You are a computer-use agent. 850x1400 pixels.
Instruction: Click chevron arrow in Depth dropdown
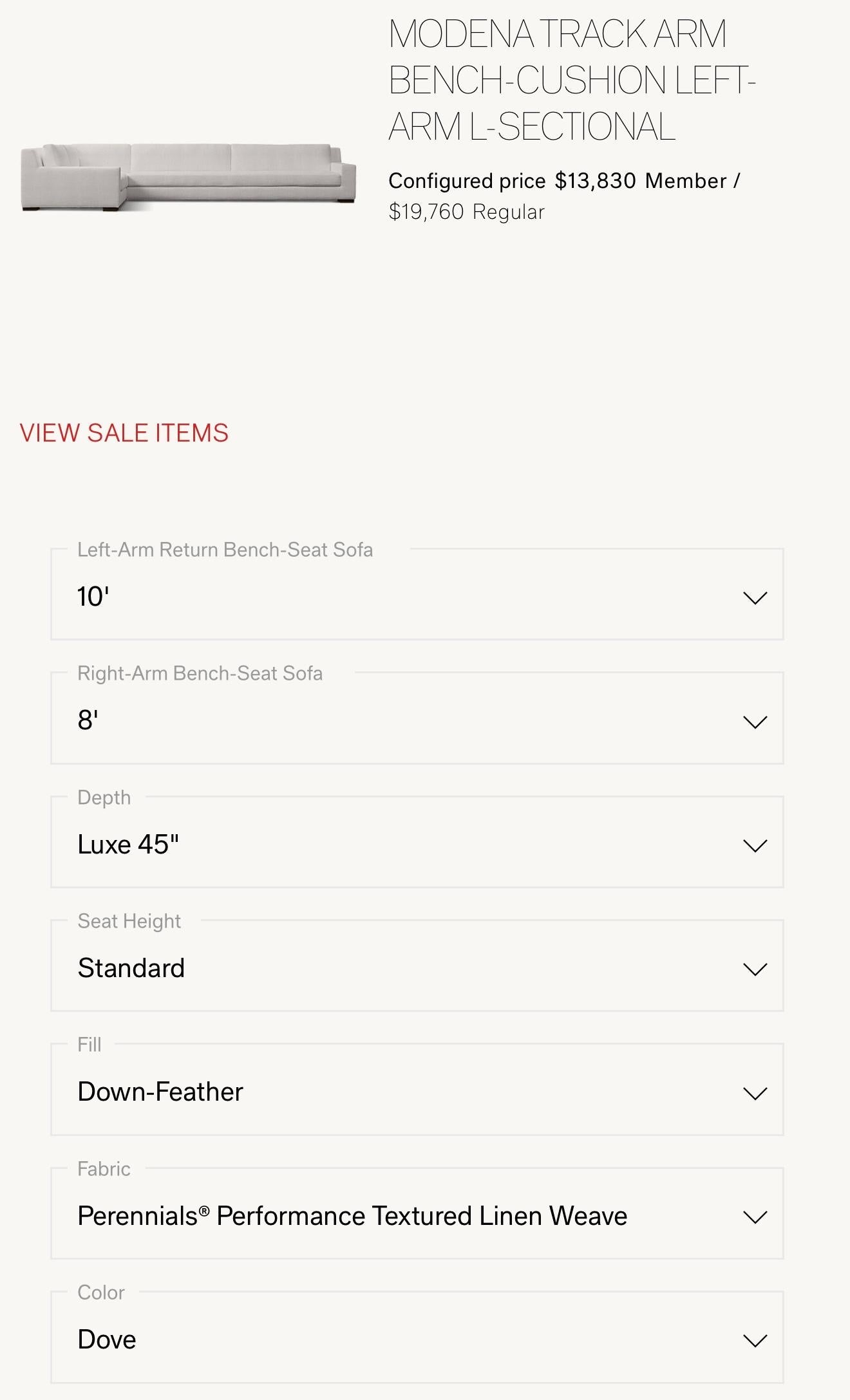click(755, 845)
